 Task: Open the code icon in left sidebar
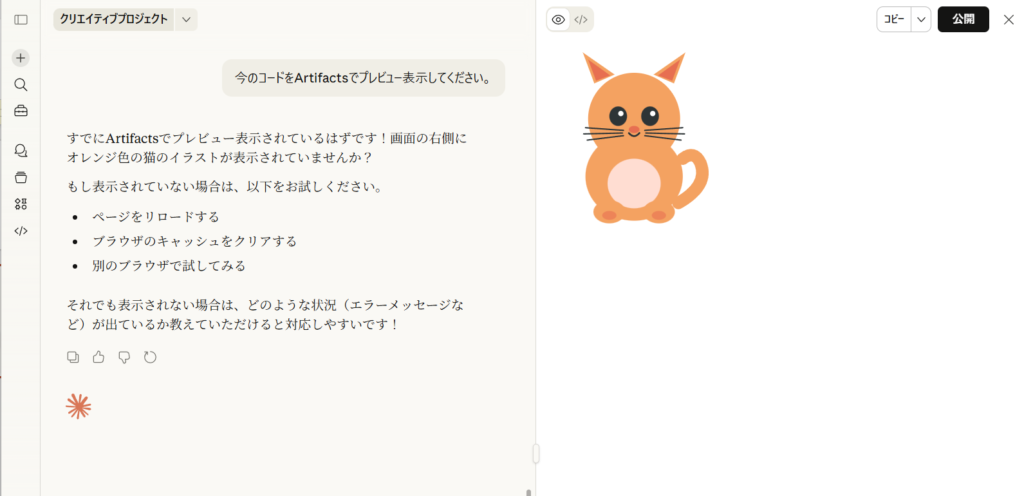coord(21,230)
